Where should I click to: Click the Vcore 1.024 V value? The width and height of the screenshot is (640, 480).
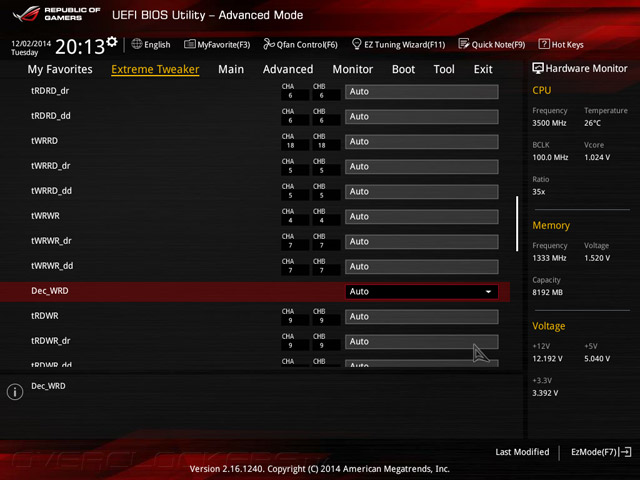(597, 157)
